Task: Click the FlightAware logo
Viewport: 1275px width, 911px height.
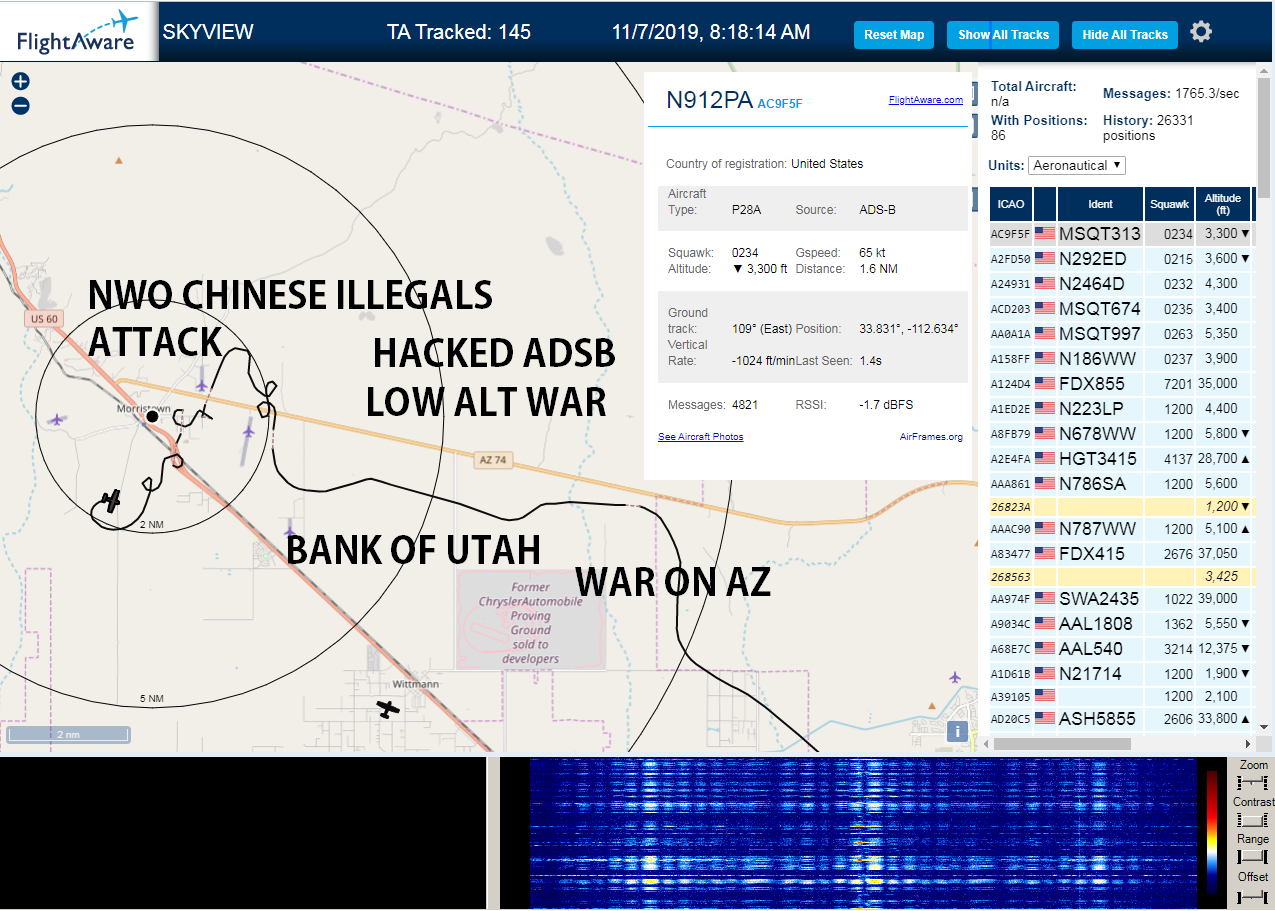Action: pos(78,31)
